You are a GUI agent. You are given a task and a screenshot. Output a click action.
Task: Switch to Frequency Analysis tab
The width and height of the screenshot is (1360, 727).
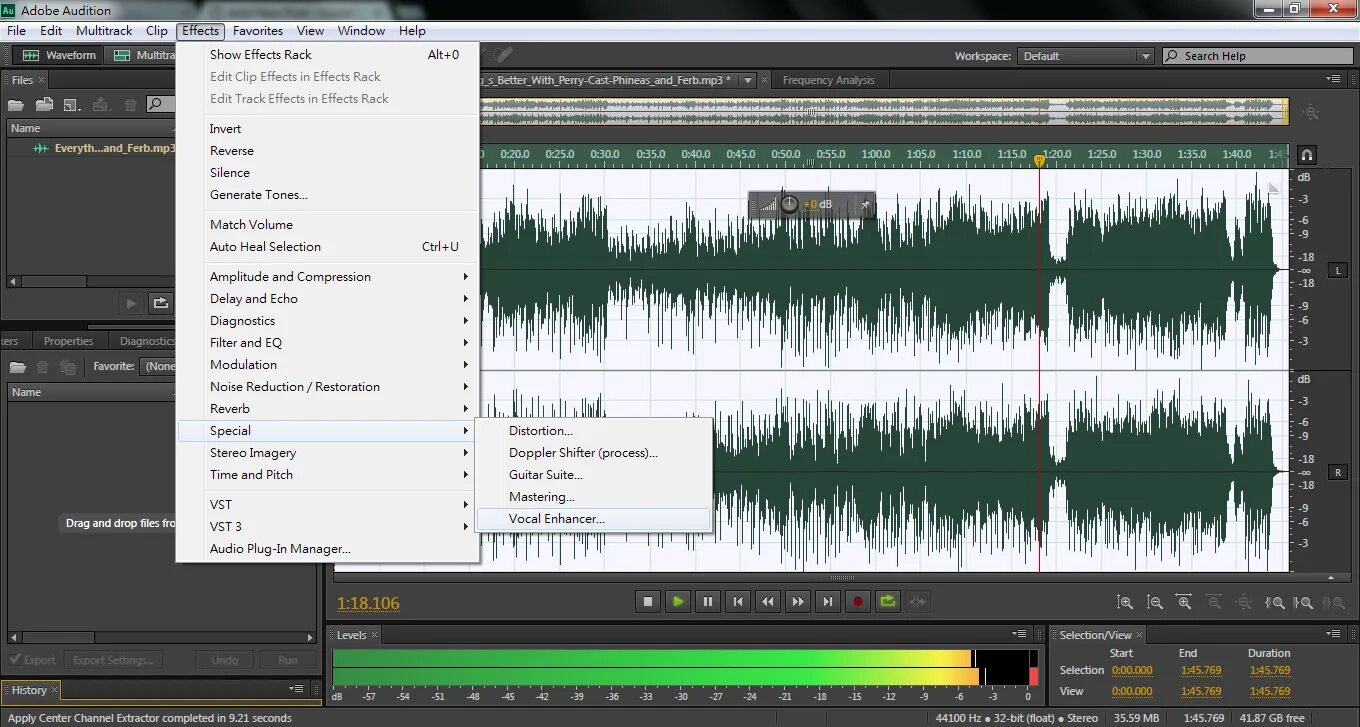coord(828,80)
